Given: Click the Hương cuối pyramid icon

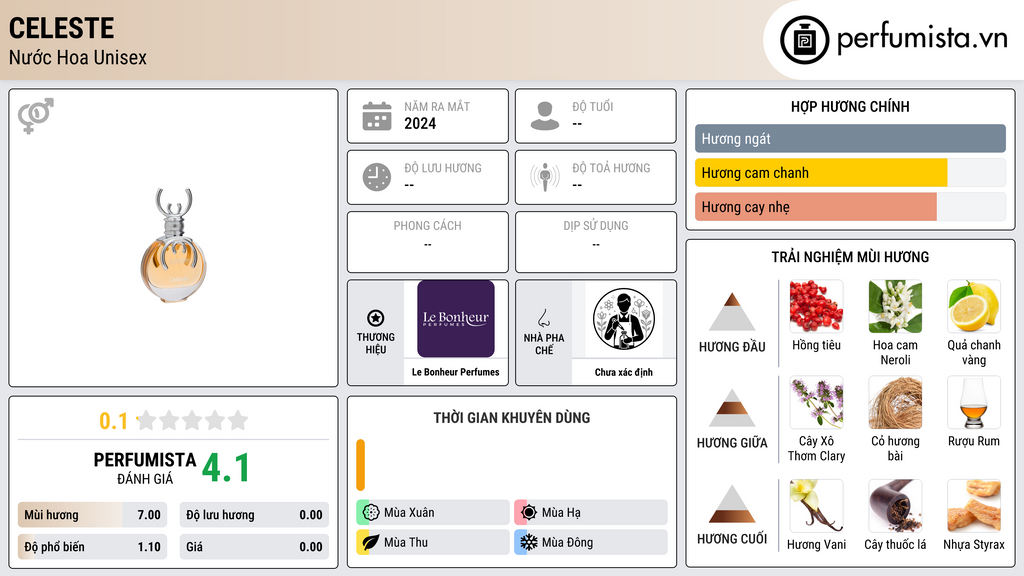Looking at the screenshot, I should (732, 504).
